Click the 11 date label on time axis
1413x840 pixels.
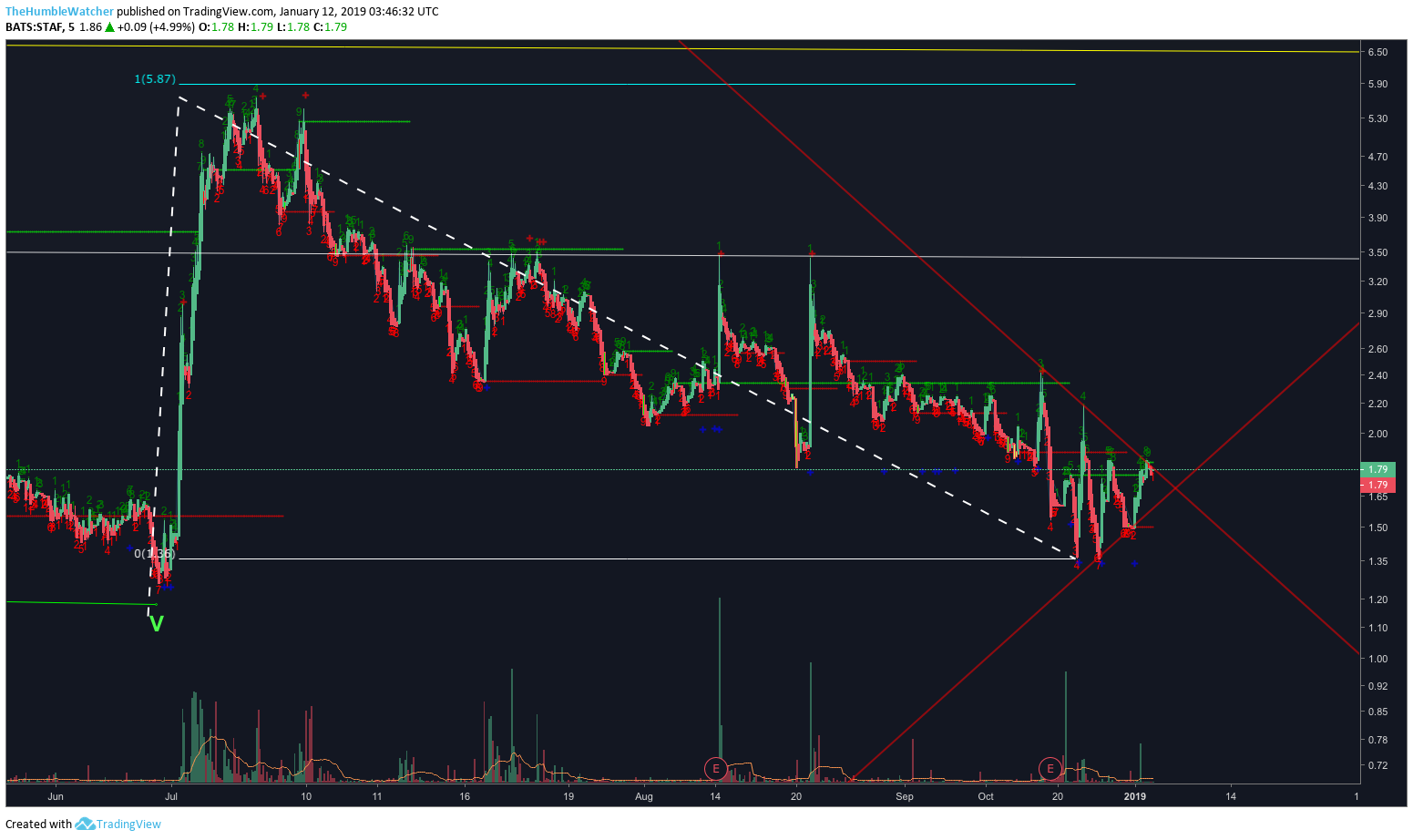click(376, 797)
